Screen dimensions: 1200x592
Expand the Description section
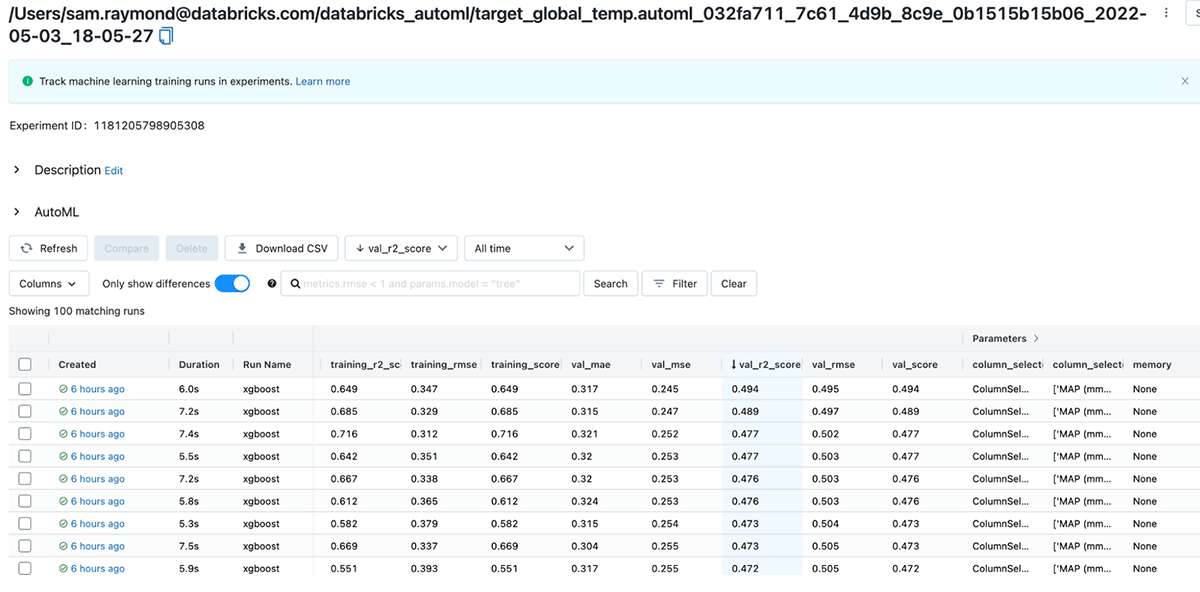17,170
